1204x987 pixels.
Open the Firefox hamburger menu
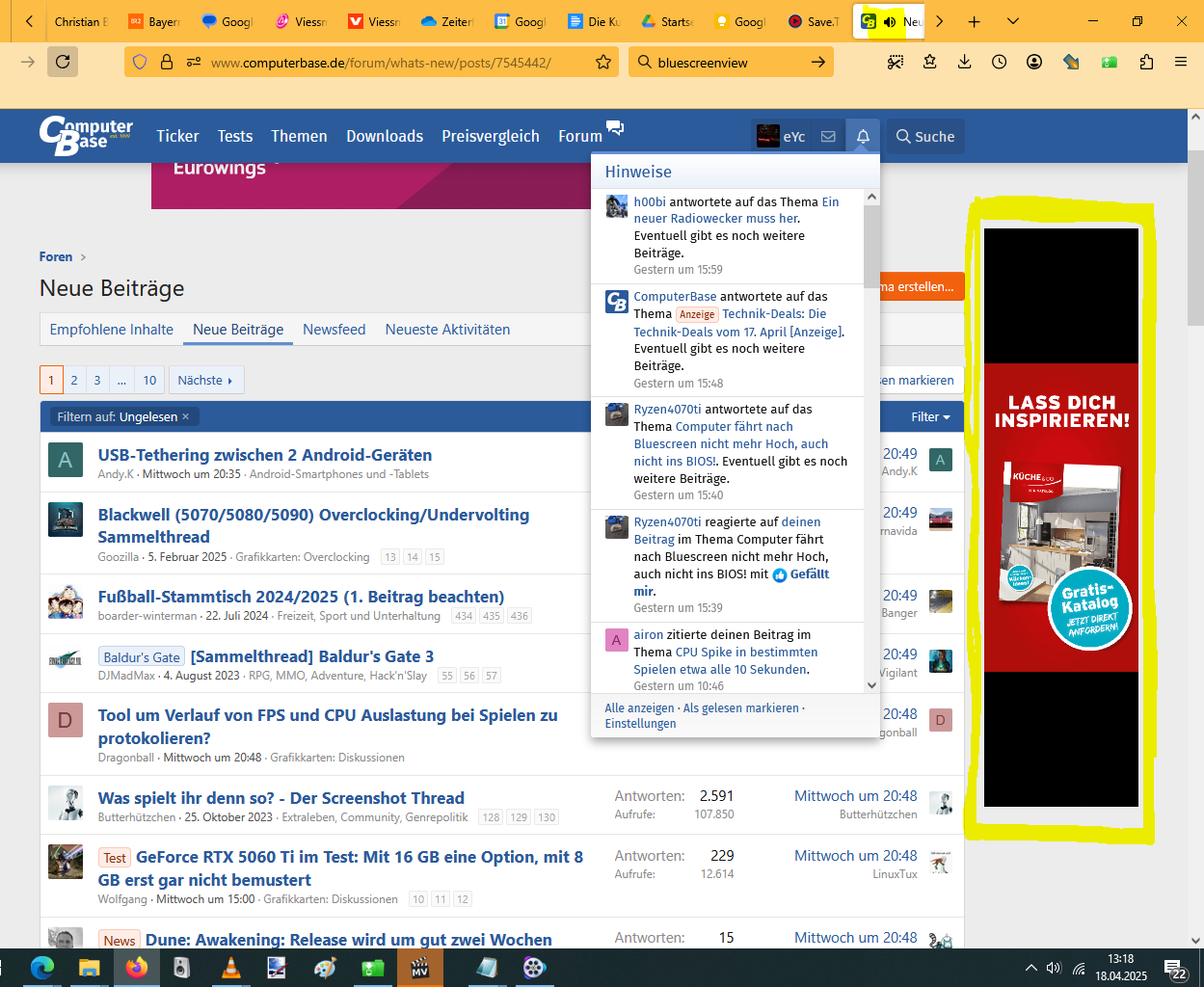point(1181,62)
